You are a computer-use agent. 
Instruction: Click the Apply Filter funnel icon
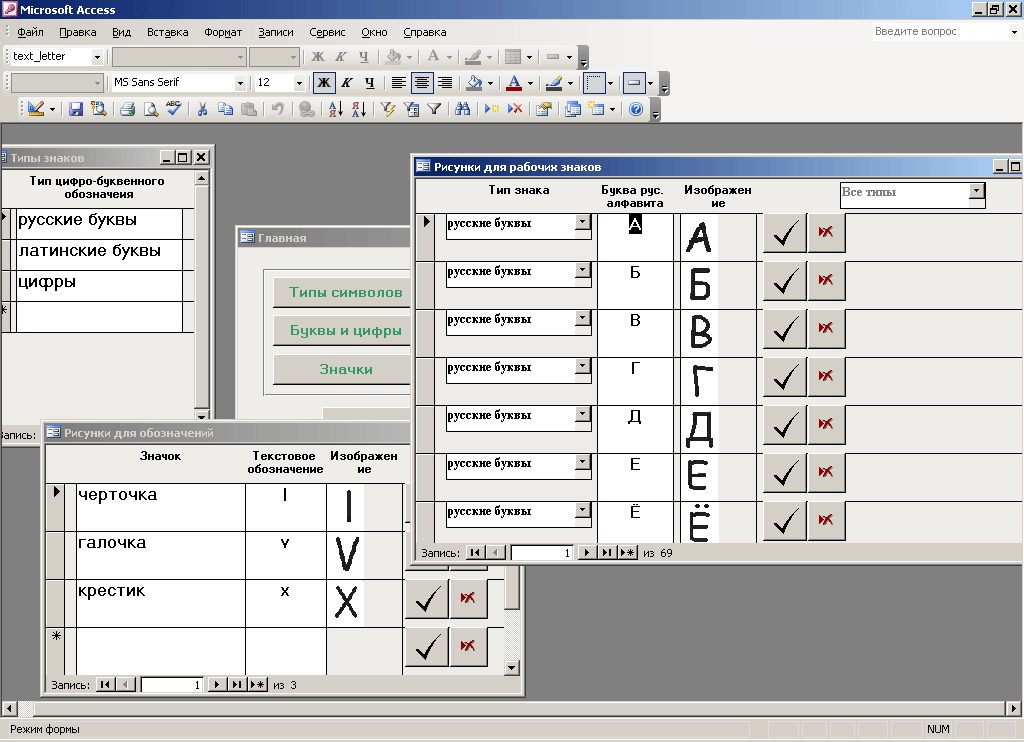435,109
